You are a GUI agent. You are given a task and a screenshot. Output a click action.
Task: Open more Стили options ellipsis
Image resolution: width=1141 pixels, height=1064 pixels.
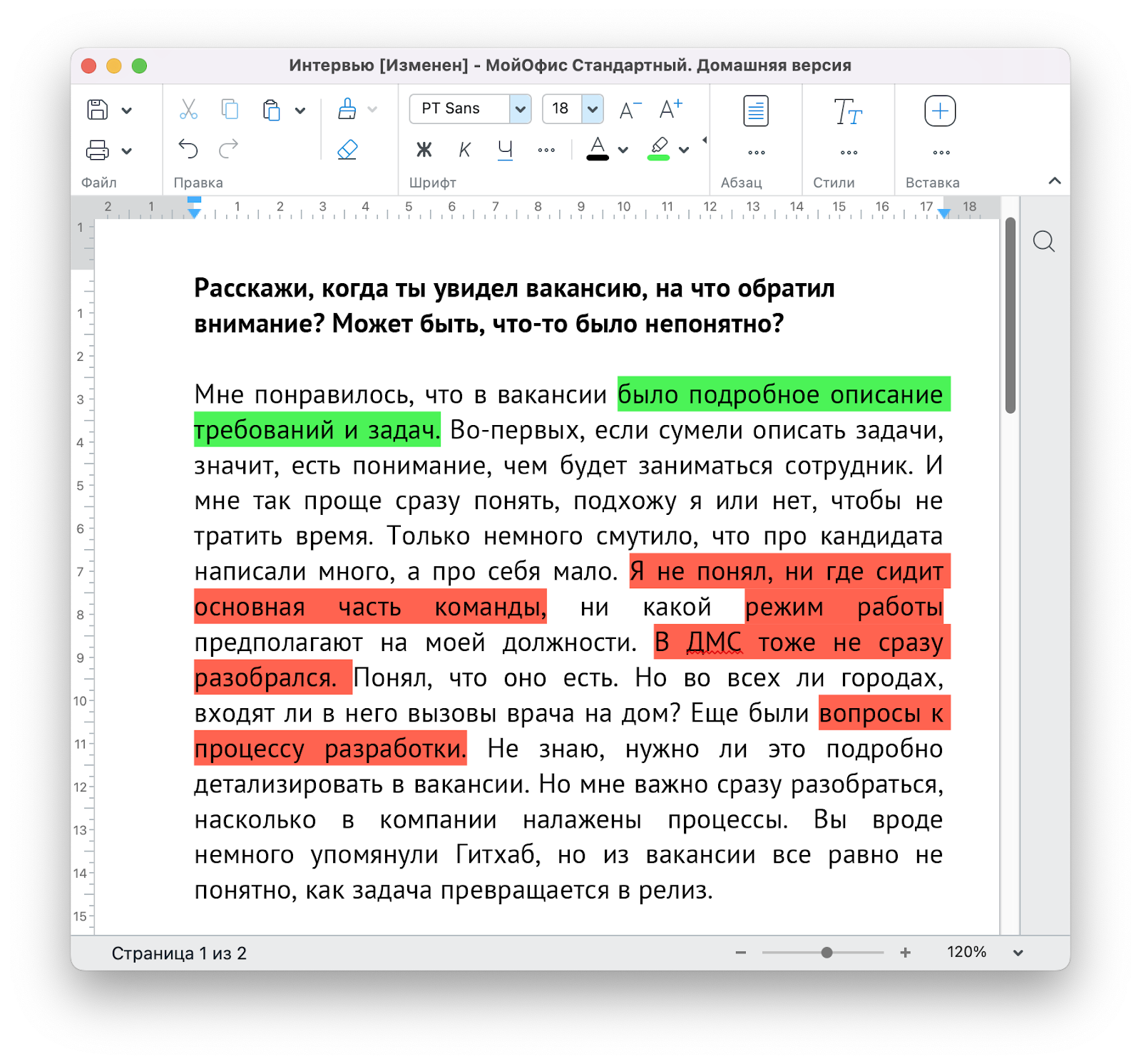(x=849, y=153)
